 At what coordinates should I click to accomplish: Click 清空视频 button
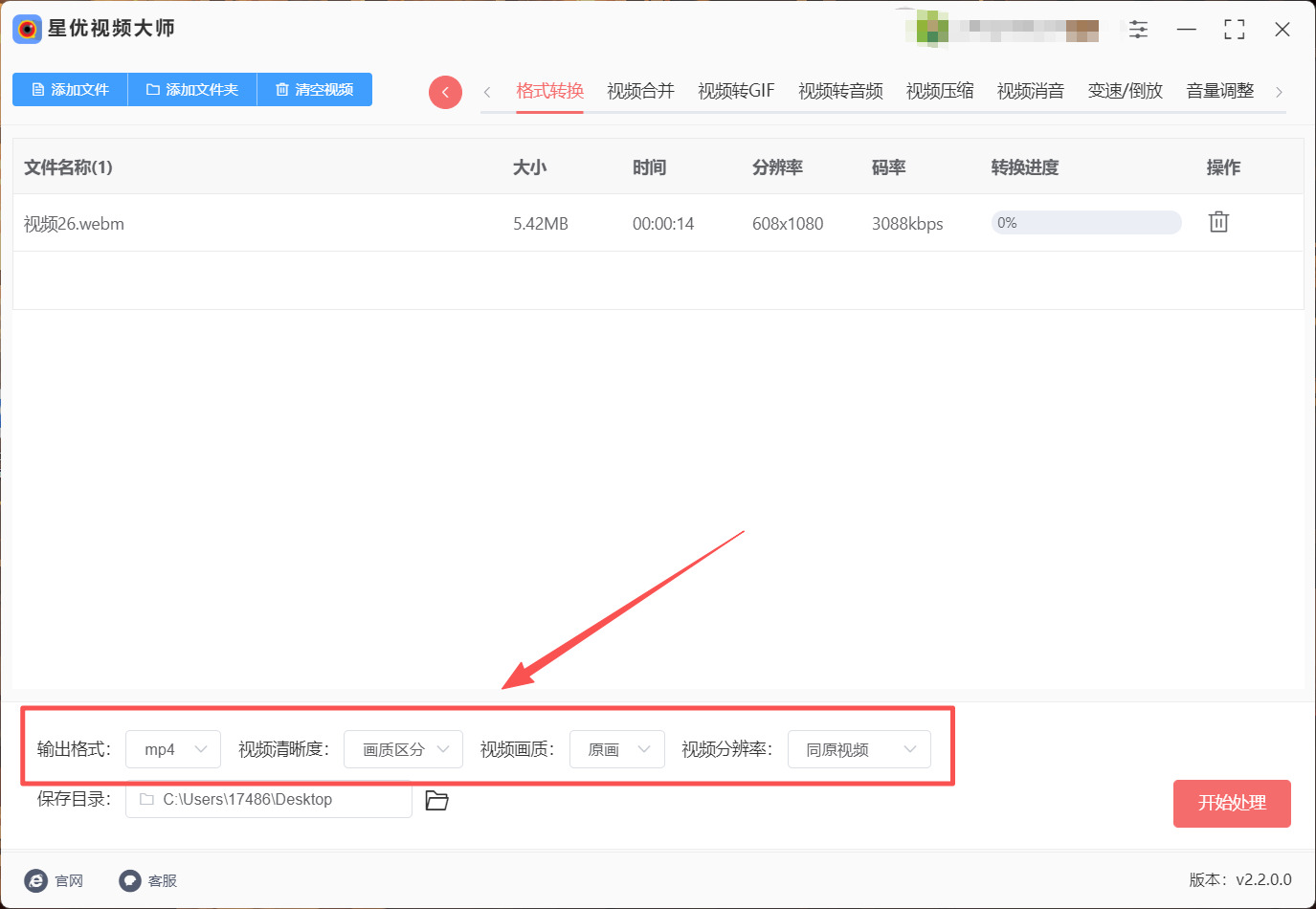tap(315, 89)
